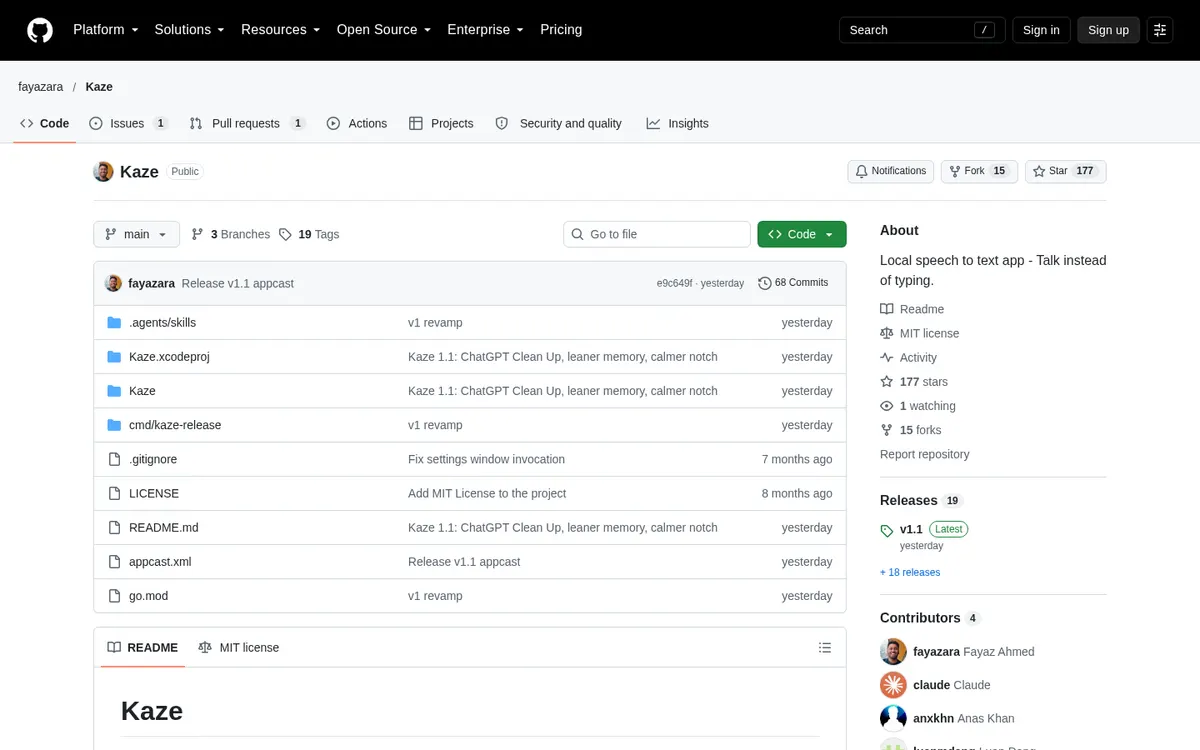The width and height of the screenshot is (1200, 750).
Task: Fork the repository with Fork button
Action: point(979,172)
